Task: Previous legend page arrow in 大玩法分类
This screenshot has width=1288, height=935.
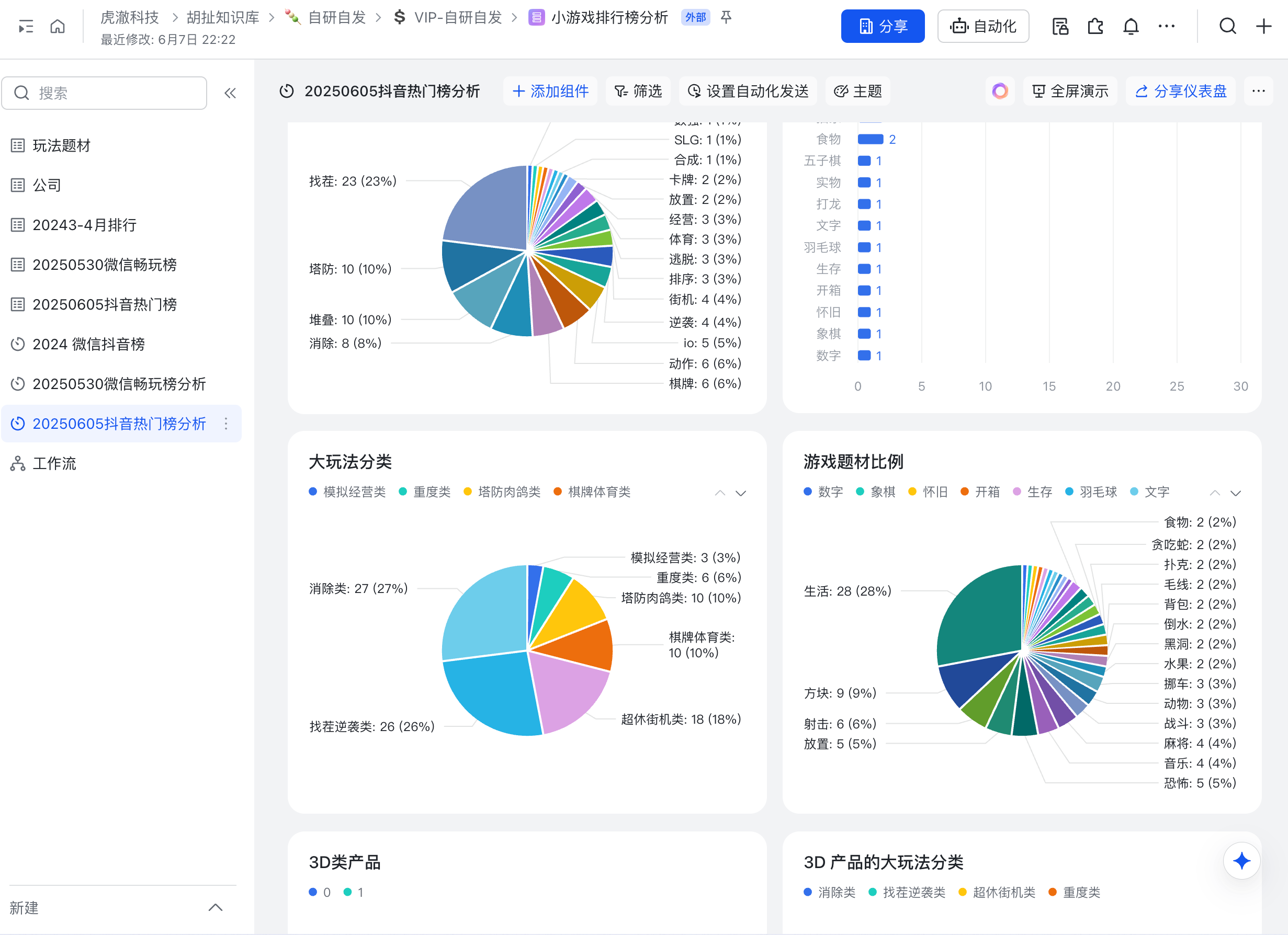Action: click(719, 493)
